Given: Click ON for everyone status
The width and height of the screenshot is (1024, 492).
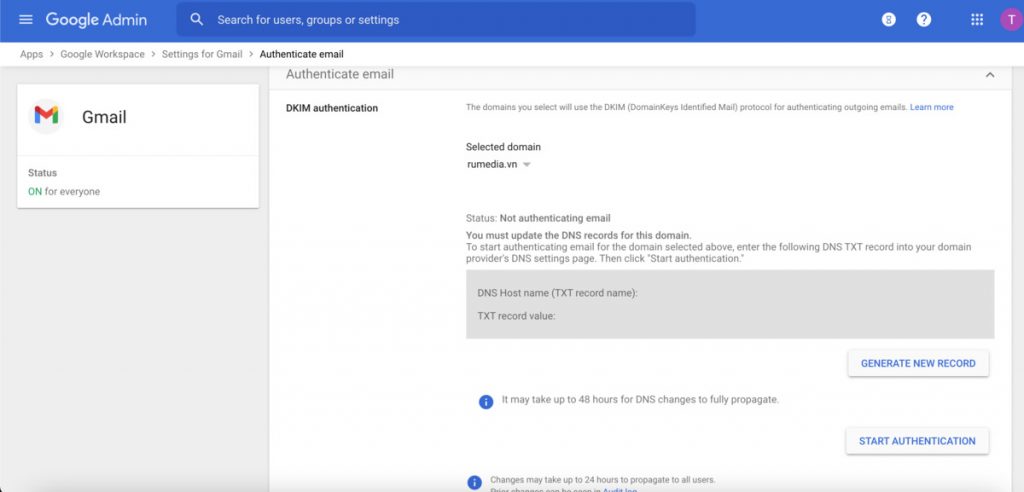Looking at the screenshot, I should pos(64,191).
